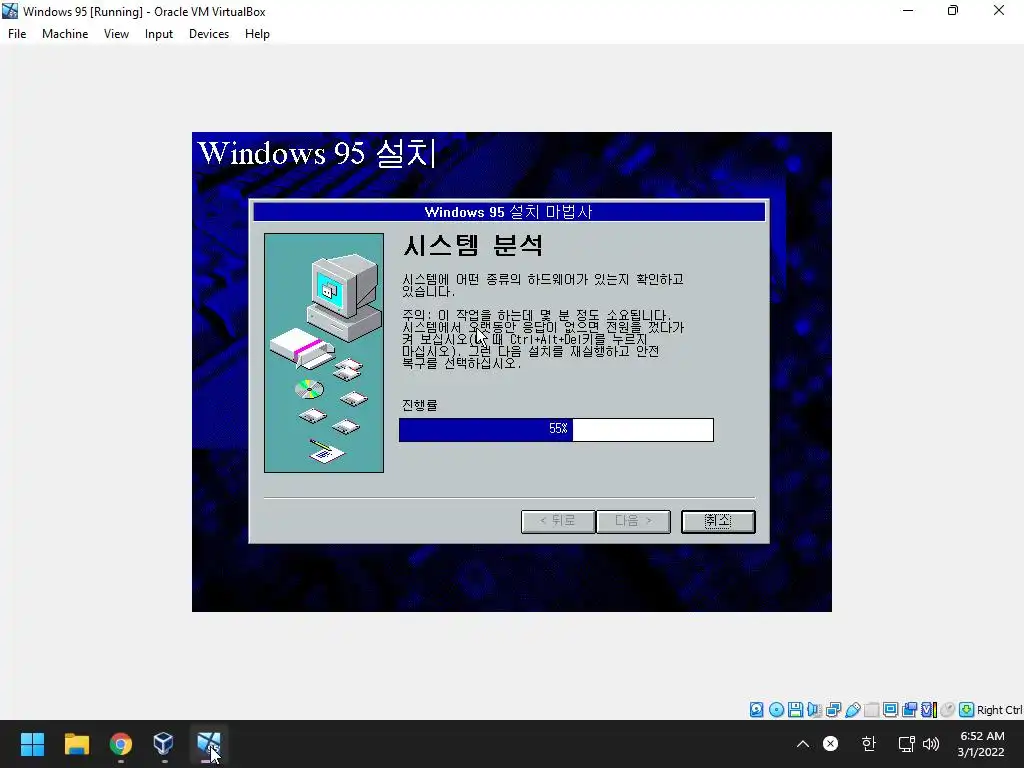This screenshot has height=768, width=1024.
Task: Click the network adapters status icon
Action: tap(833, 710)
